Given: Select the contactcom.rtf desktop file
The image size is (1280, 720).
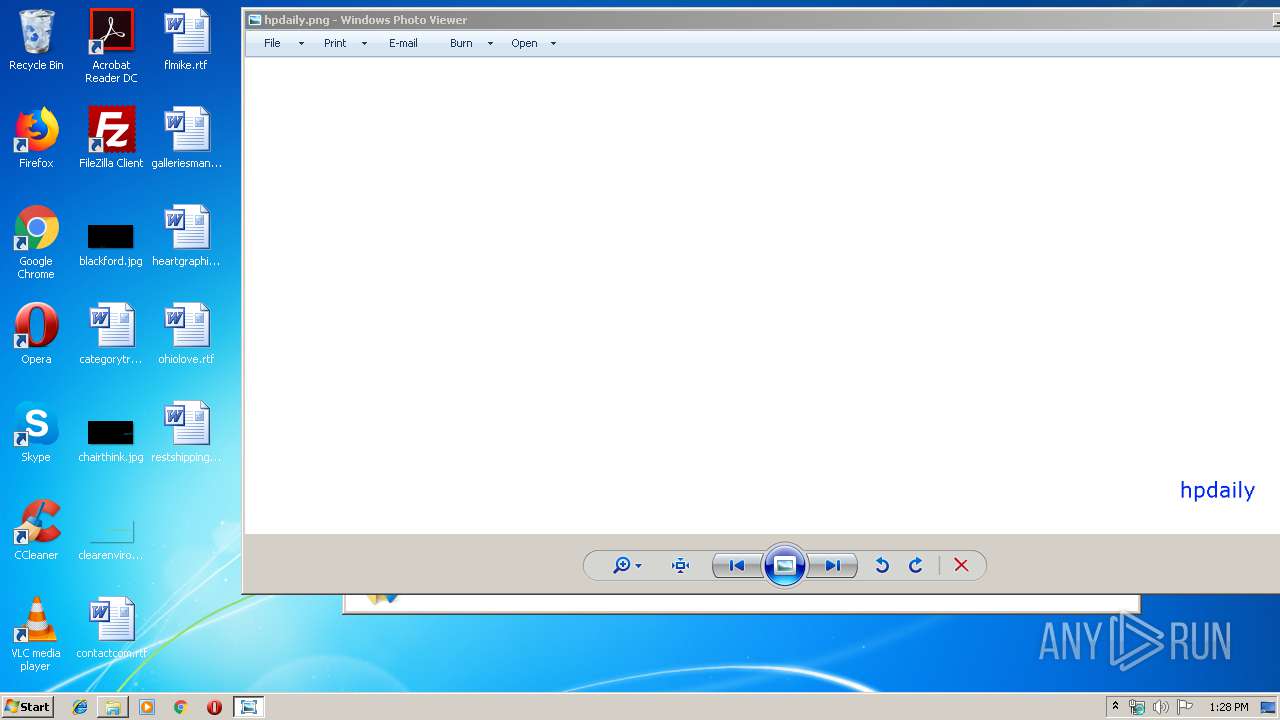Looking at the screenshot, I should point(111,628).
